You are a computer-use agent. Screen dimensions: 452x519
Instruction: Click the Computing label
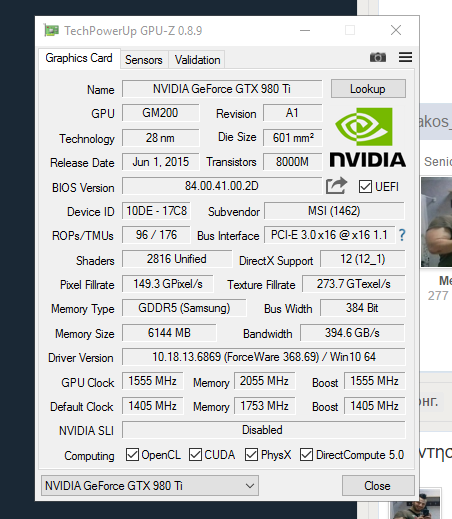(89, 456)
